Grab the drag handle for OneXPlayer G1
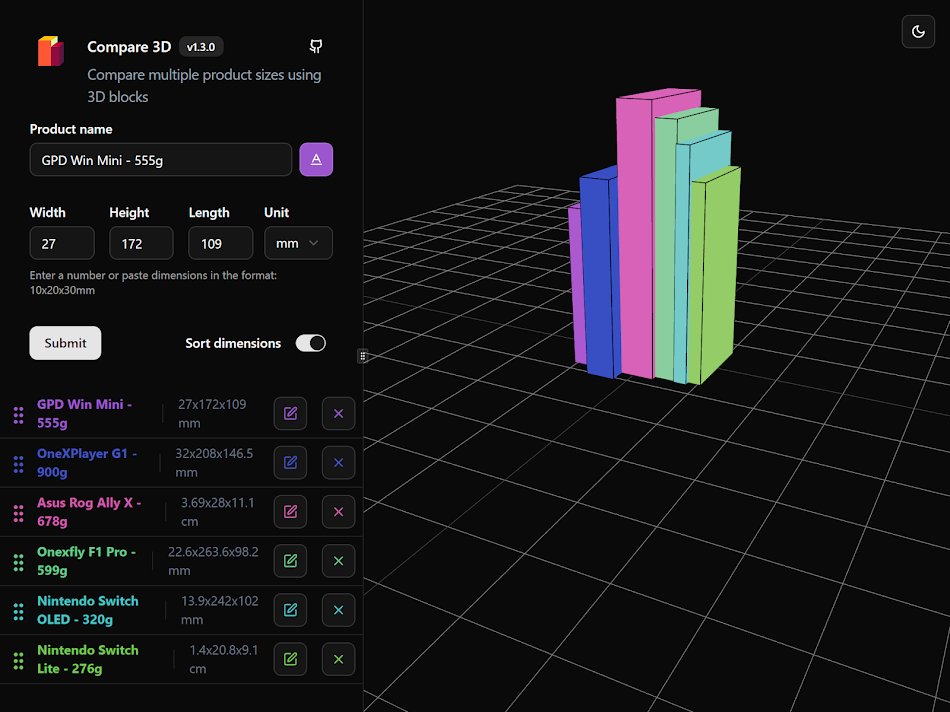 pos(19,464)
